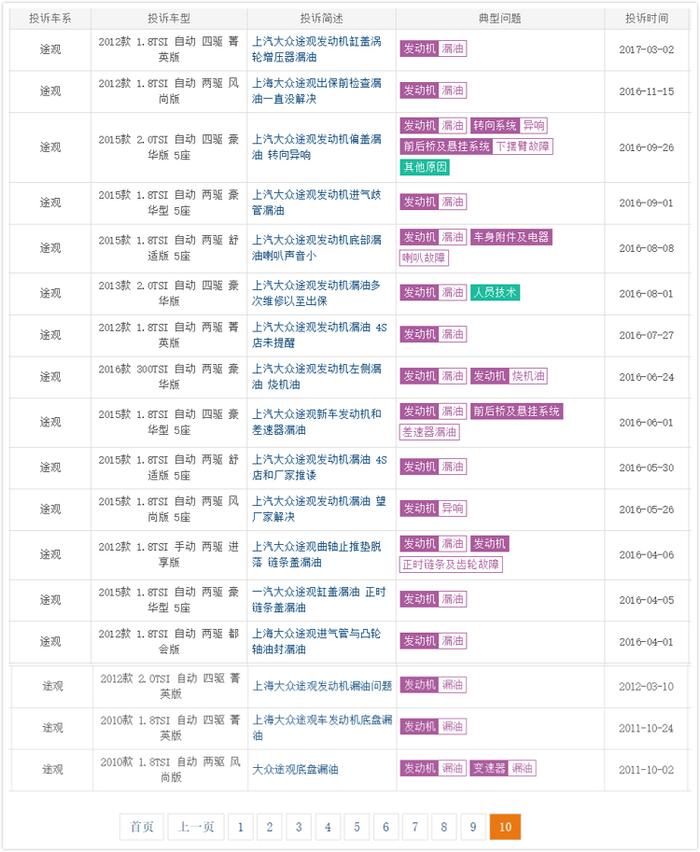The width and height of the screenshot is (700, 852).
Task: Click the highlighted page 10 button
Action: point(505,826)
